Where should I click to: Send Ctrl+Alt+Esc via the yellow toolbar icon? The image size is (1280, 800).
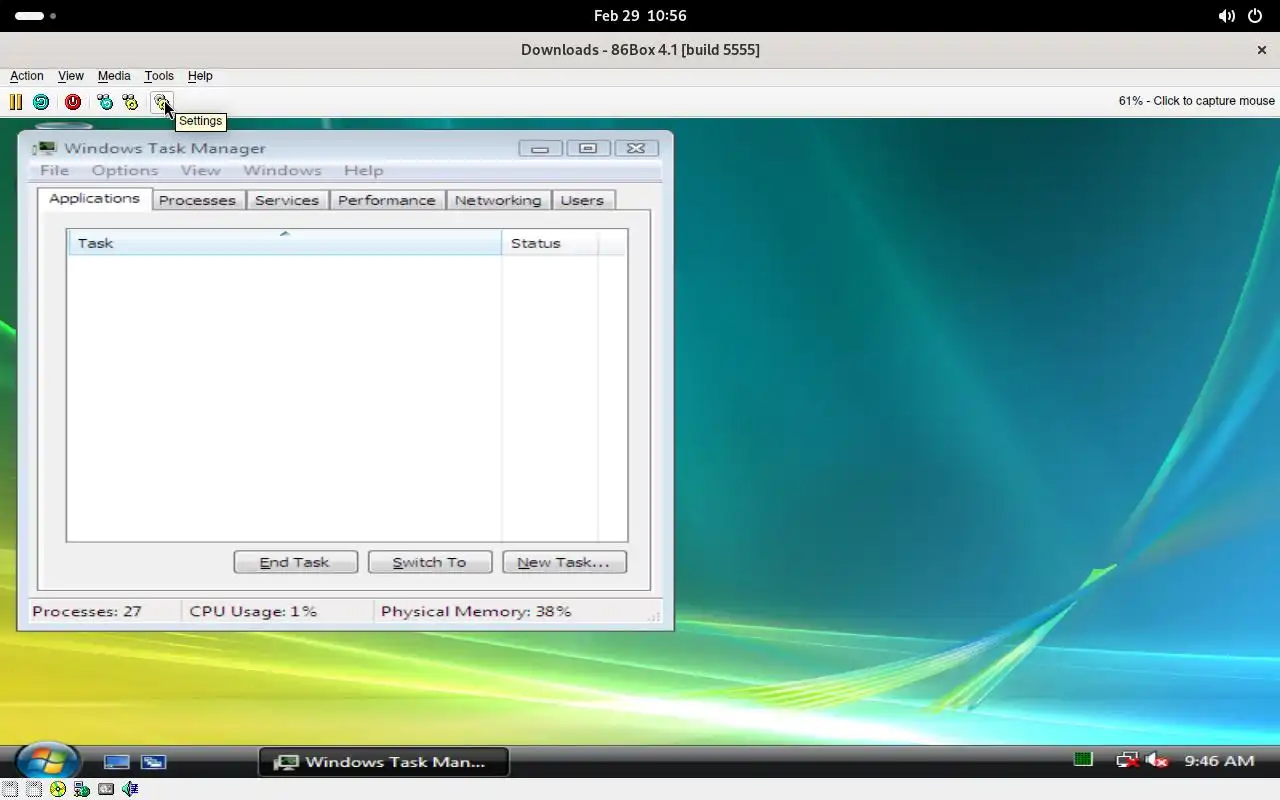[x=130, y=102]
